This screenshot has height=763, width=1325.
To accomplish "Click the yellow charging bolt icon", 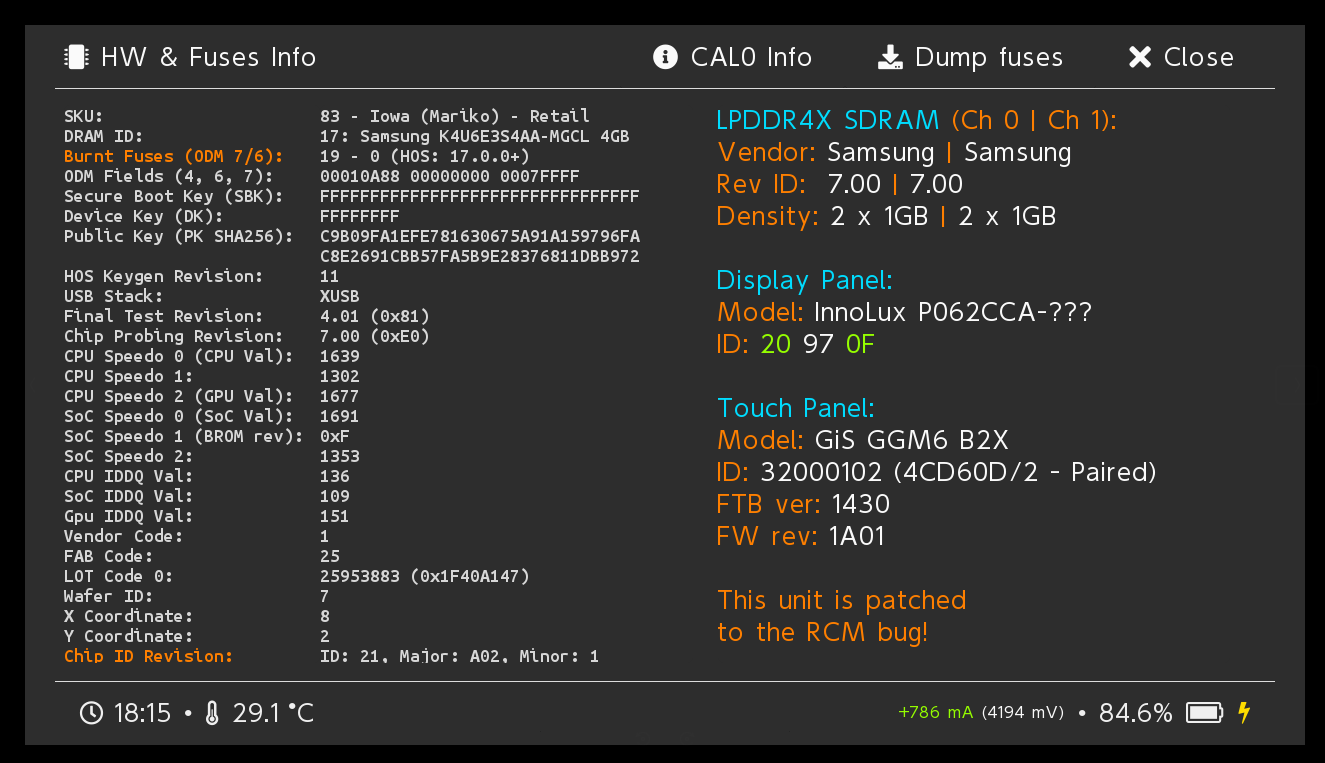I will 1244,712.
